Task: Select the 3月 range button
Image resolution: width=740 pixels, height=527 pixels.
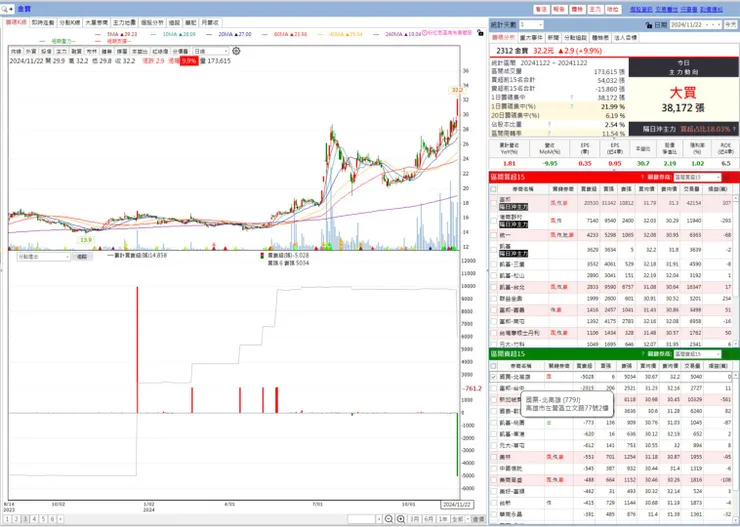Action: pyautogui.click(x=414, y=519)
